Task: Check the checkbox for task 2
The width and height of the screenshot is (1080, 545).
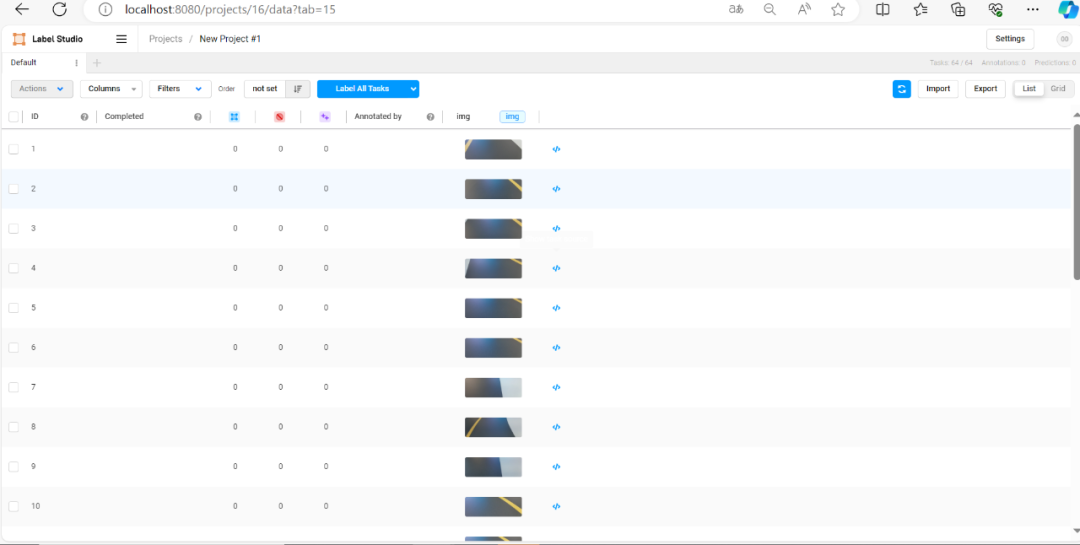Action: point(14,189)
